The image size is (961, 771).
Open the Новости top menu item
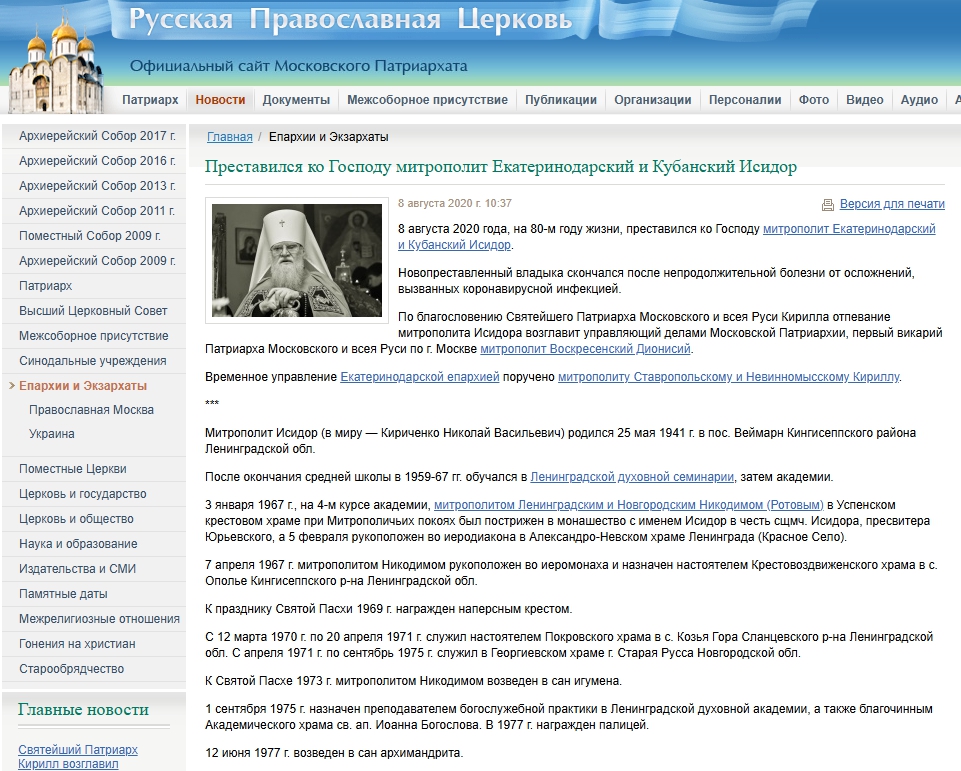click(220, 100)
